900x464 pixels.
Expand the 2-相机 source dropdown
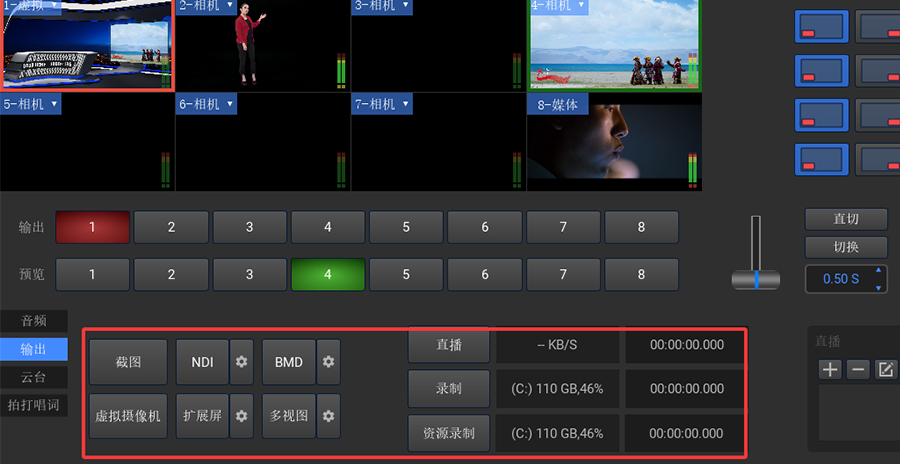point(230,6)
